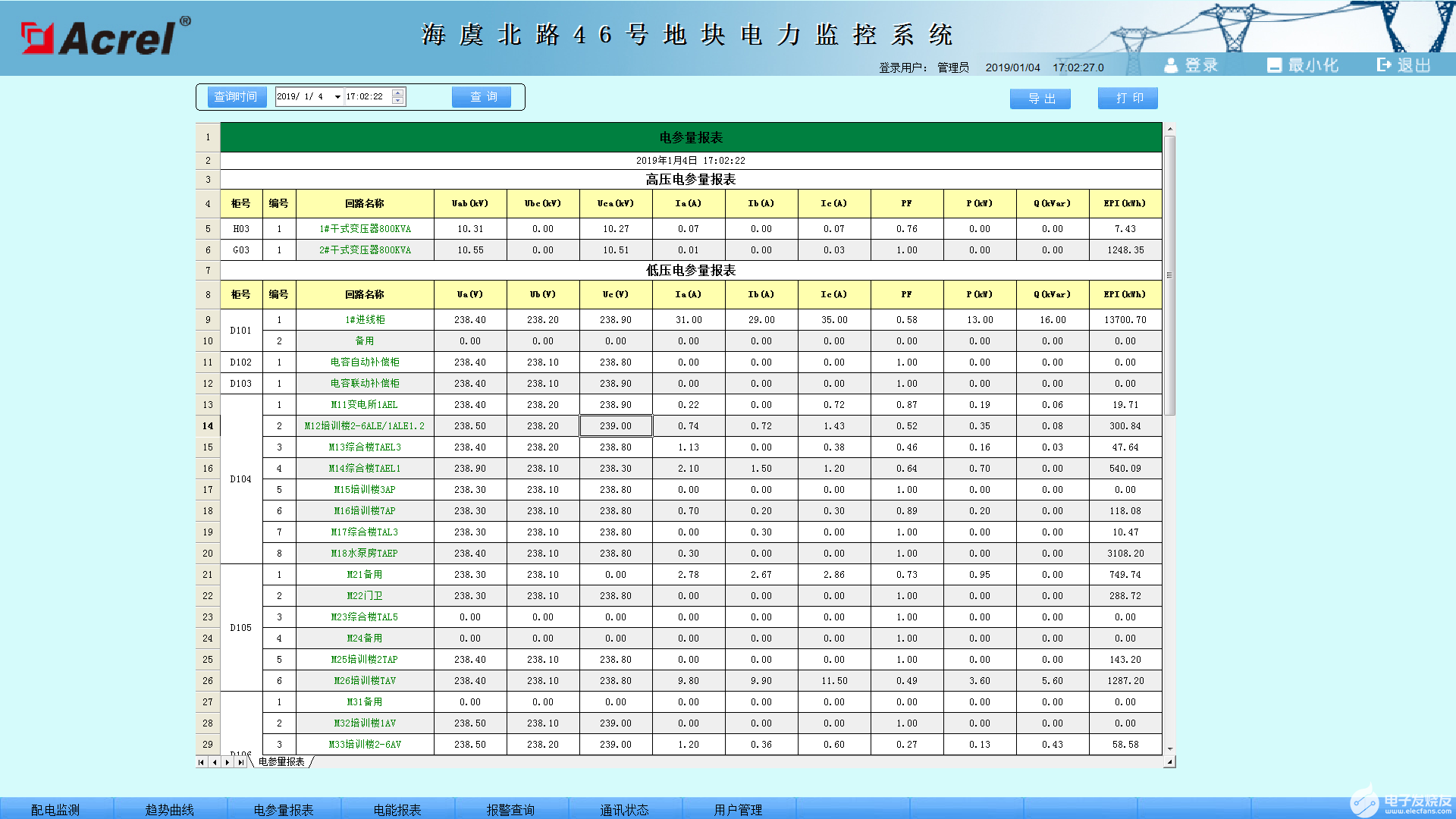Click the table's vertical scrollbar thumb
Viewport: 1456px width, 819px height.
tap(1169, 275)
